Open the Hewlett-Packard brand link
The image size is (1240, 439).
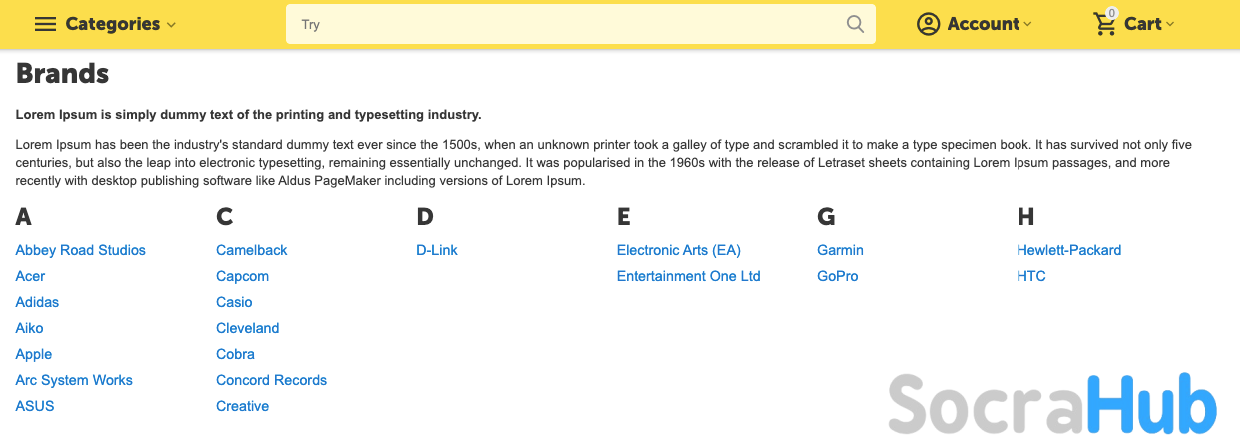1070,250
